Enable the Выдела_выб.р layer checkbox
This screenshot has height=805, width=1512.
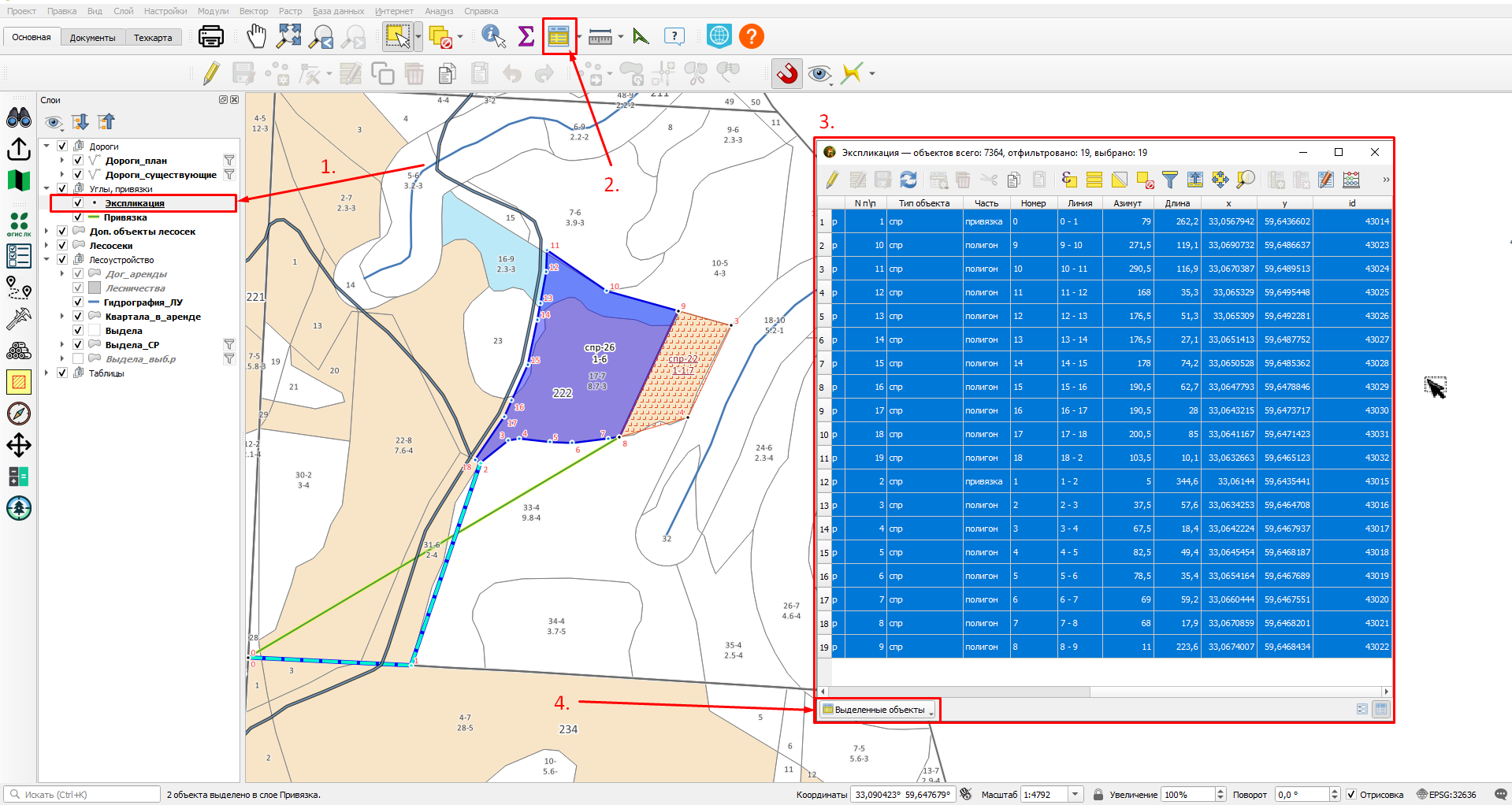click(78, 359)
